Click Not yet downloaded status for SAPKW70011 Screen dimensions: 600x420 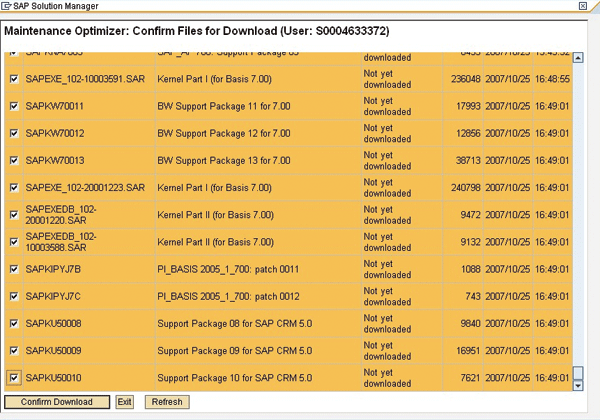click(x=387, y=106)
